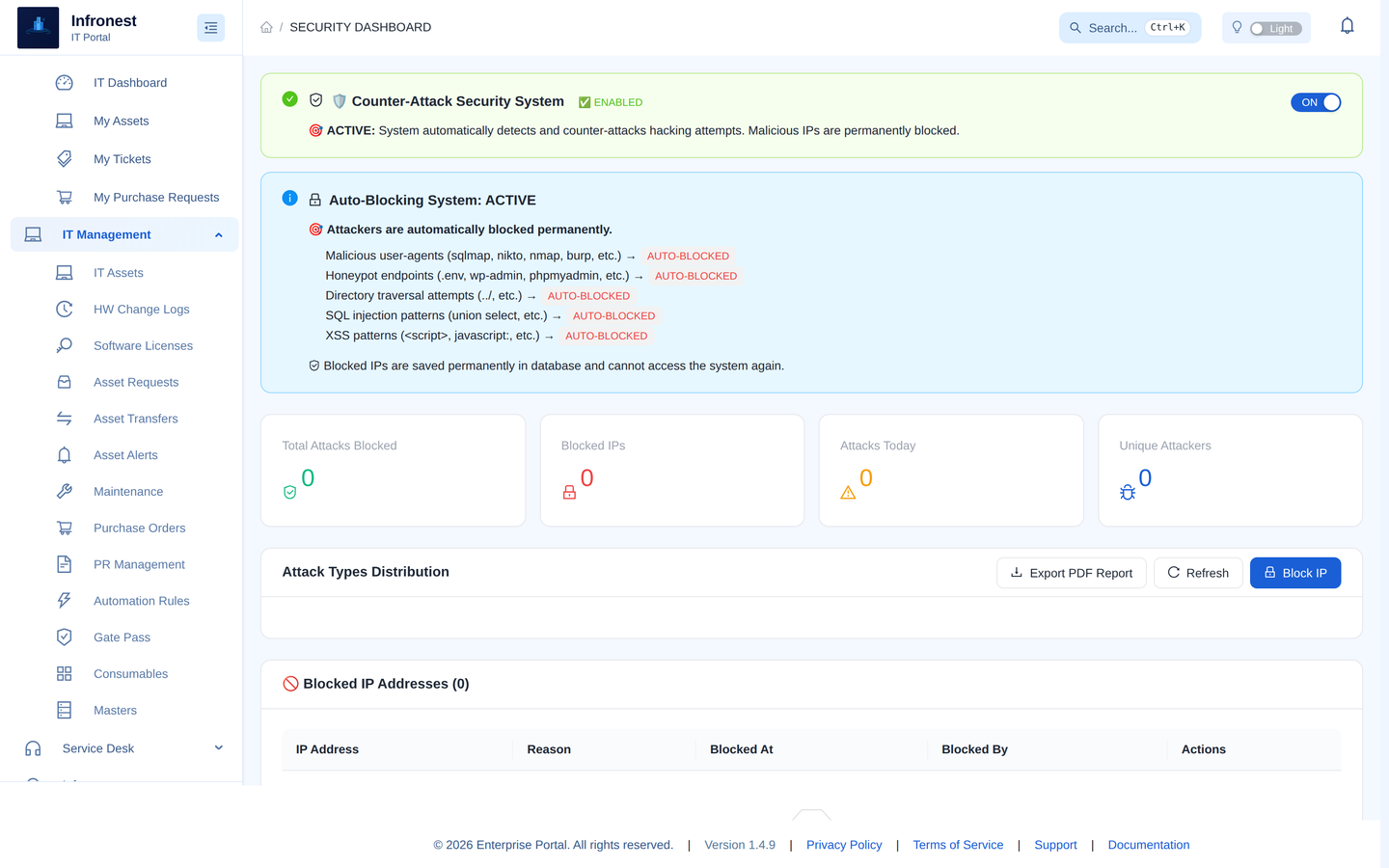Click the Maintenance wrench icon
Screen dimensions: 1389x868
tap(65, 492)
